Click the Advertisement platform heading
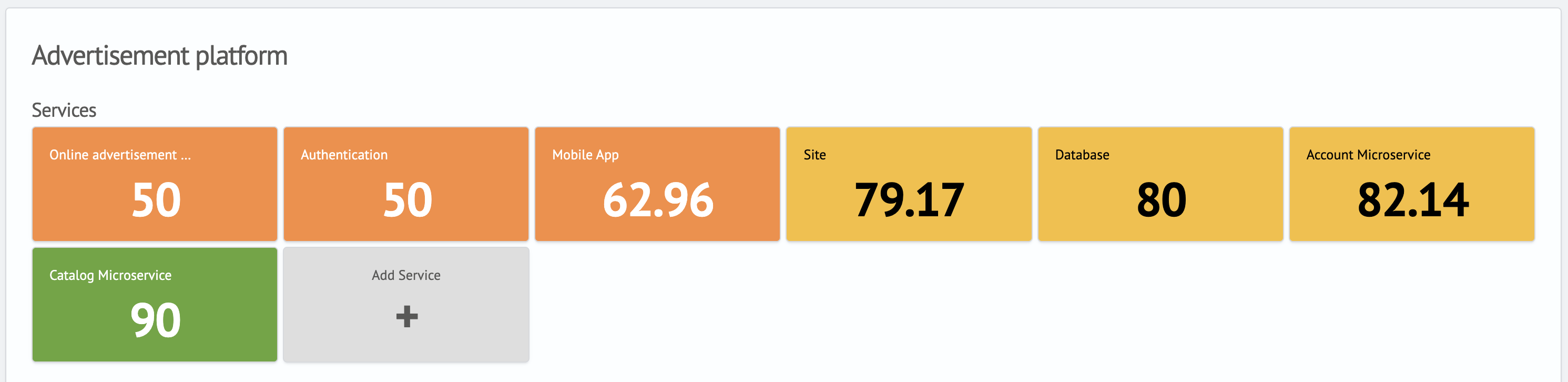This screenshot has height=382, width=1568. point(159,56)
